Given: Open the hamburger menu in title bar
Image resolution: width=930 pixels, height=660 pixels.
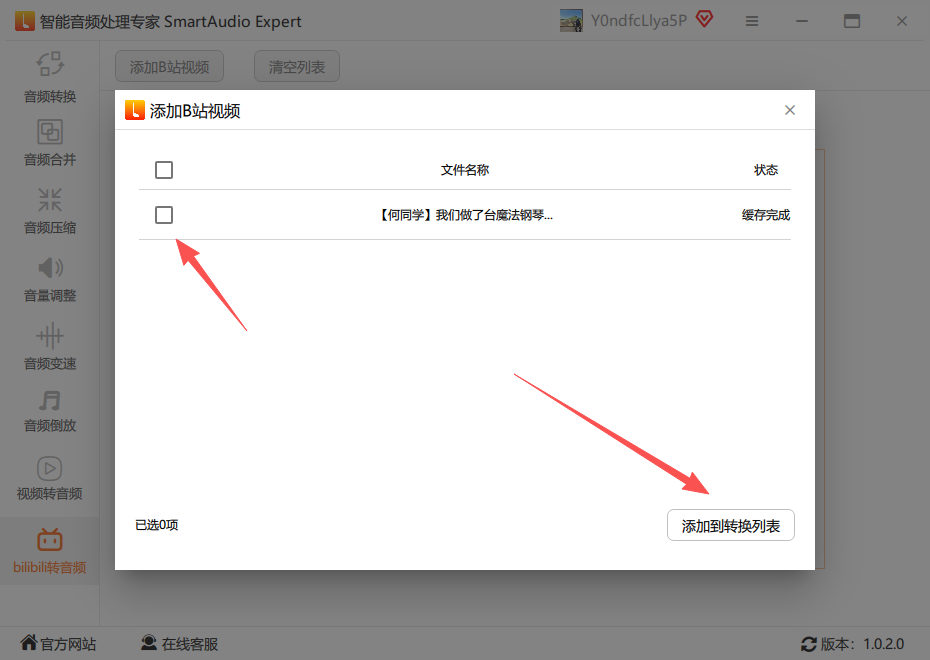Looking at the screenshot, I should [x=752, y=21].
